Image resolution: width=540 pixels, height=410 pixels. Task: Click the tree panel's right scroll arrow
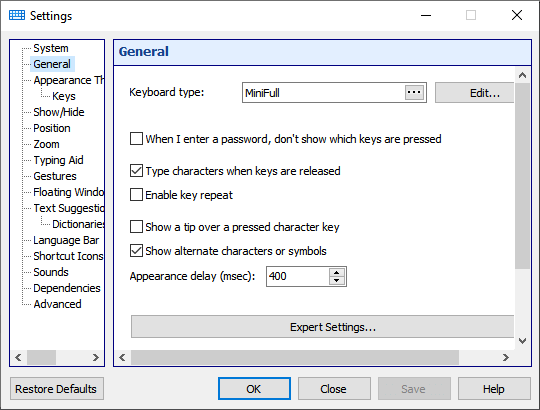pyautogui.click(x=96, y=357)
